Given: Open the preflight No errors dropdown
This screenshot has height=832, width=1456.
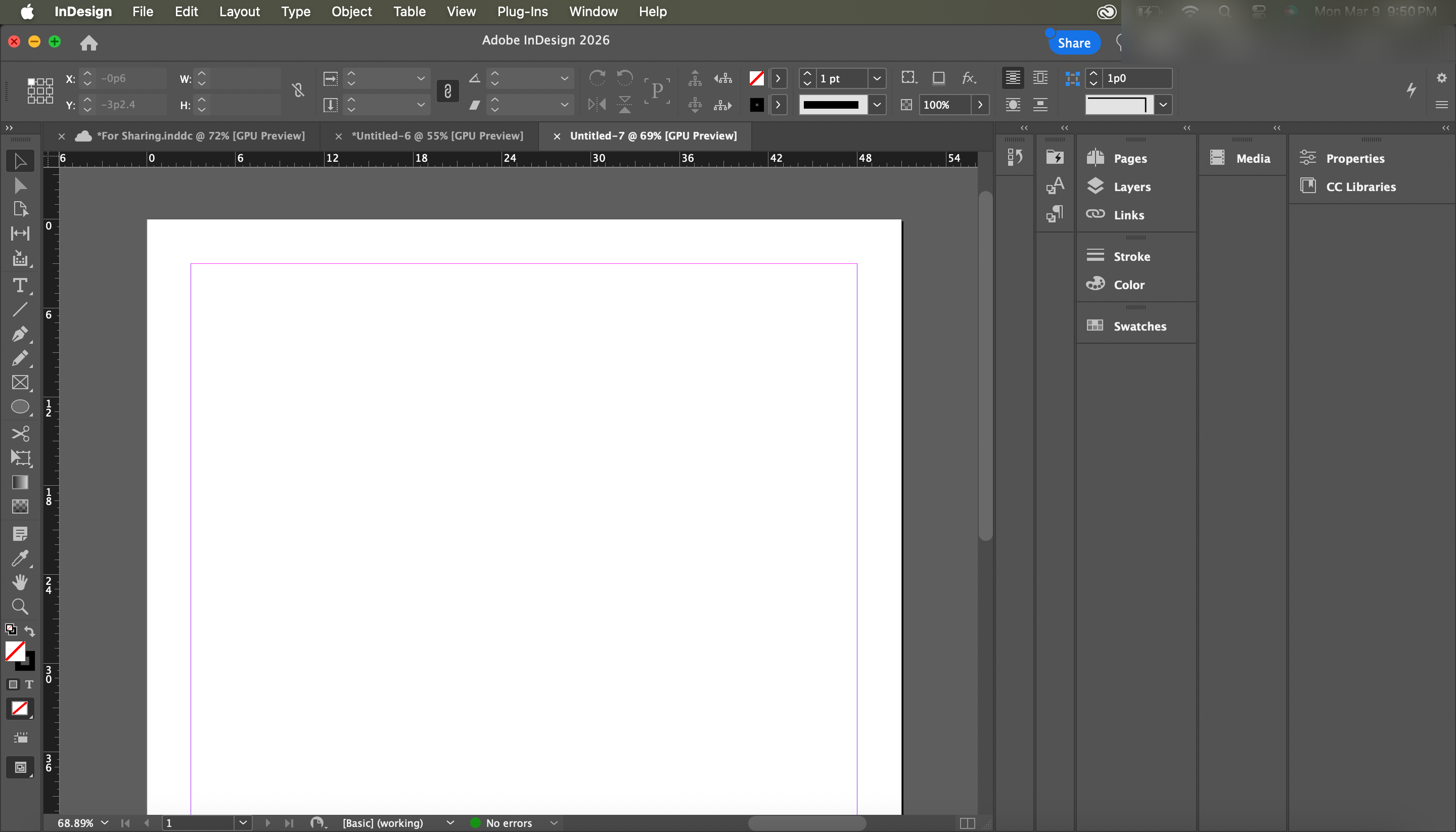Looking at the screenshot, I should click(x=553, y=823).
